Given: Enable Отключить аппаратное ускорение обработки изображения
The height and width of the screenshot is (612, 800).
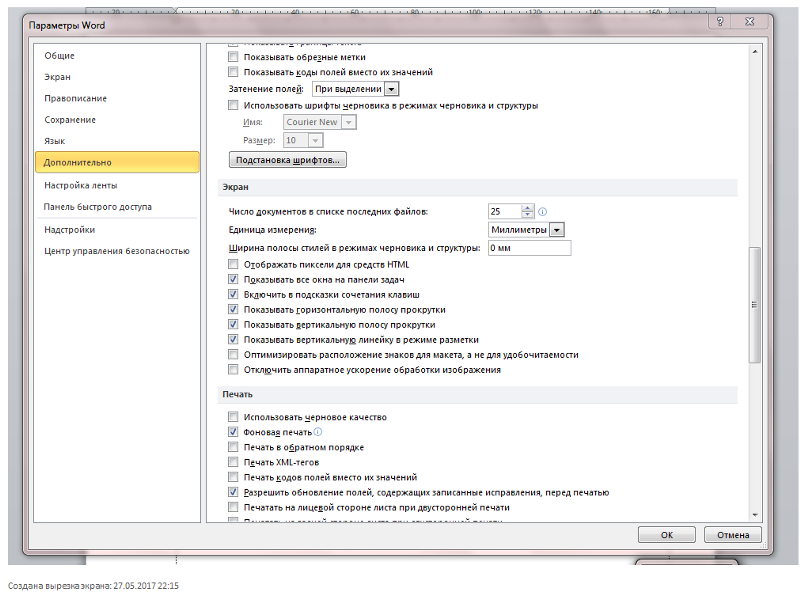Looking at the screenshot, I should [x=233, y=370].
